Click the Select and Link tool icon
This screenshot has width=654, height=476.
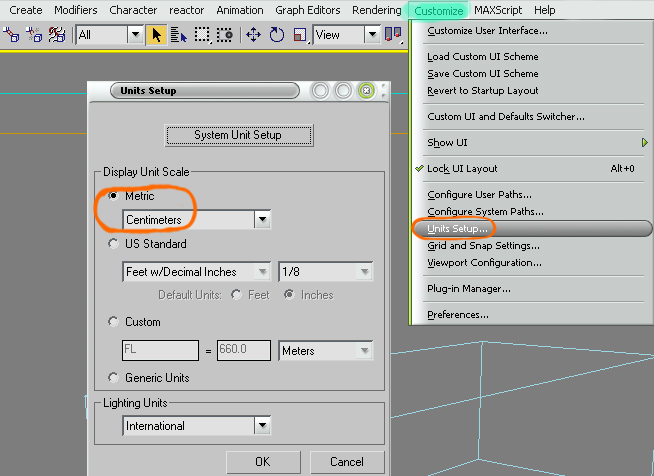pyautogui.click(x=12, y=35)
